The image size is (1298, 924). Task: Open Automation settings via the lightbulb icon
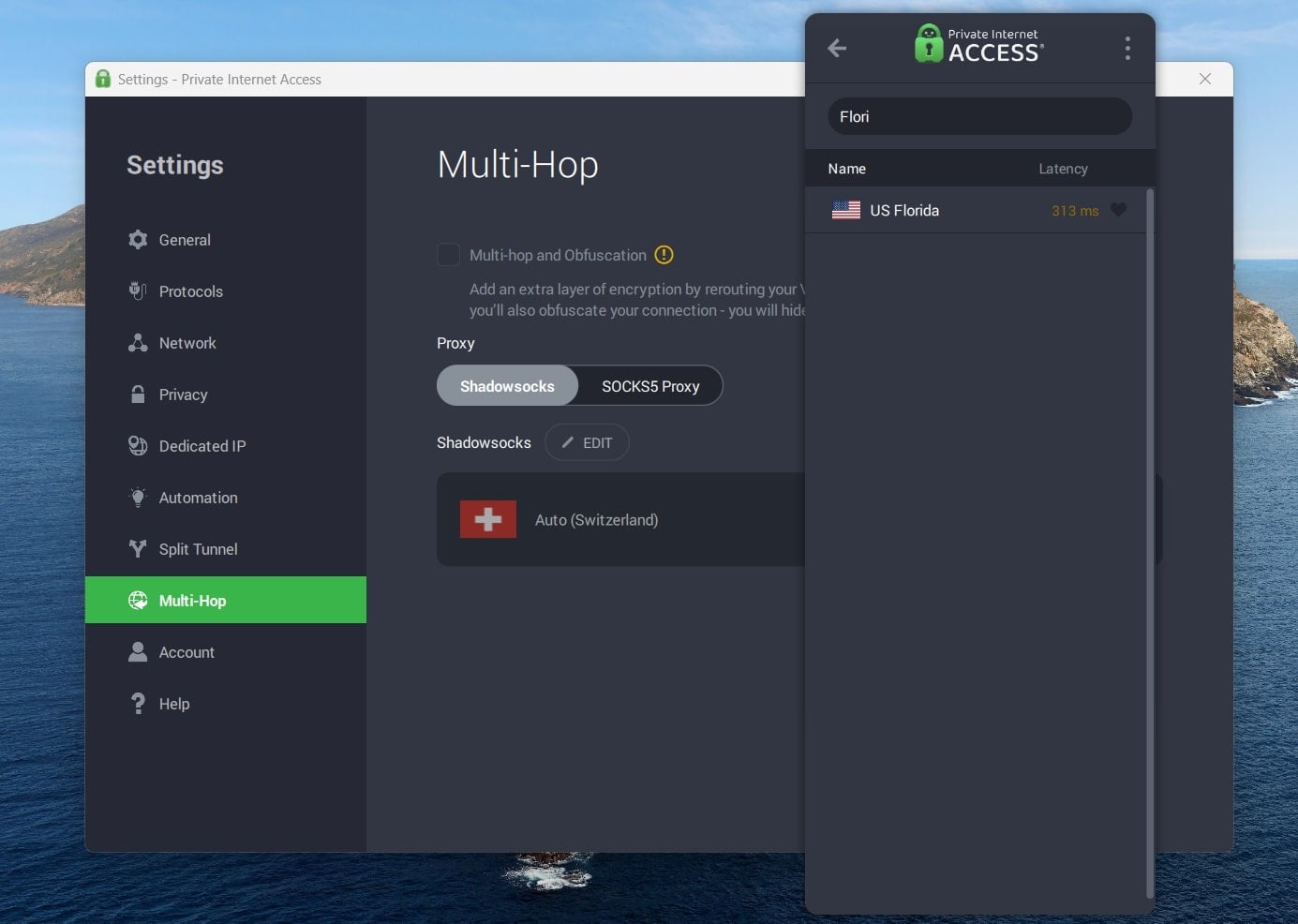pos(138,498)
